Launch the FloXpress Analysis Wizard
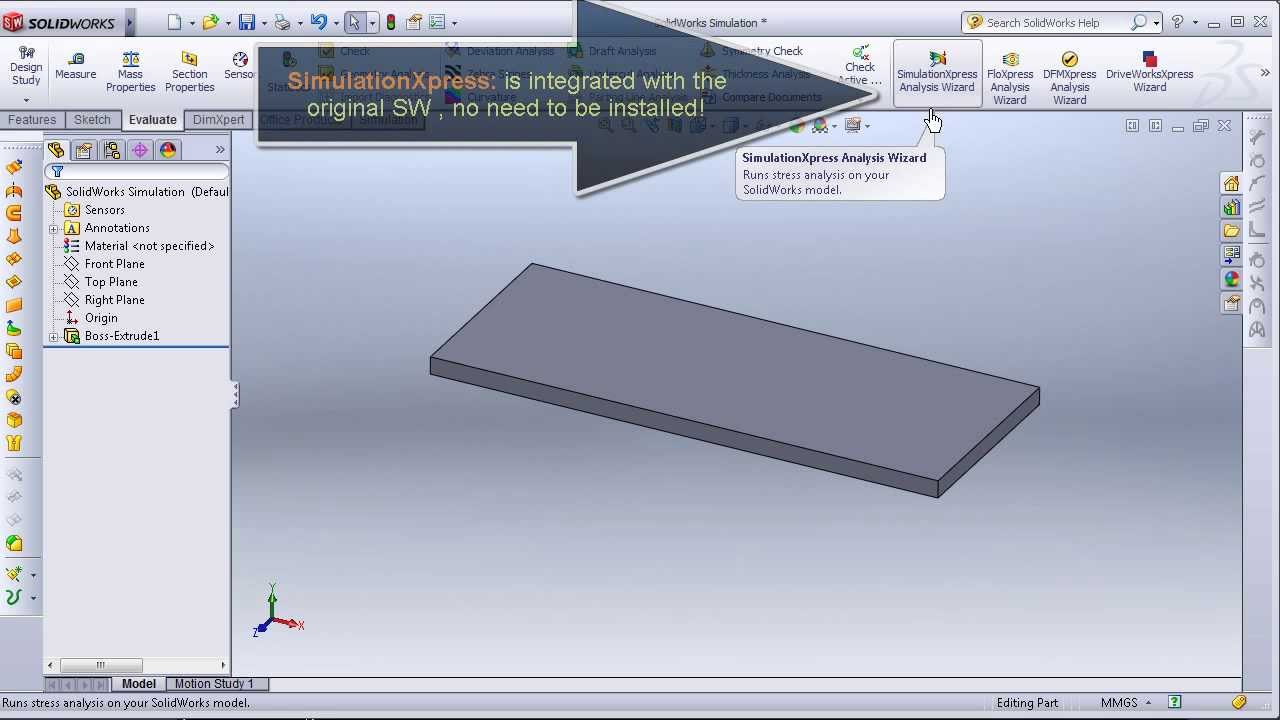 click(x=1010, y=78)
